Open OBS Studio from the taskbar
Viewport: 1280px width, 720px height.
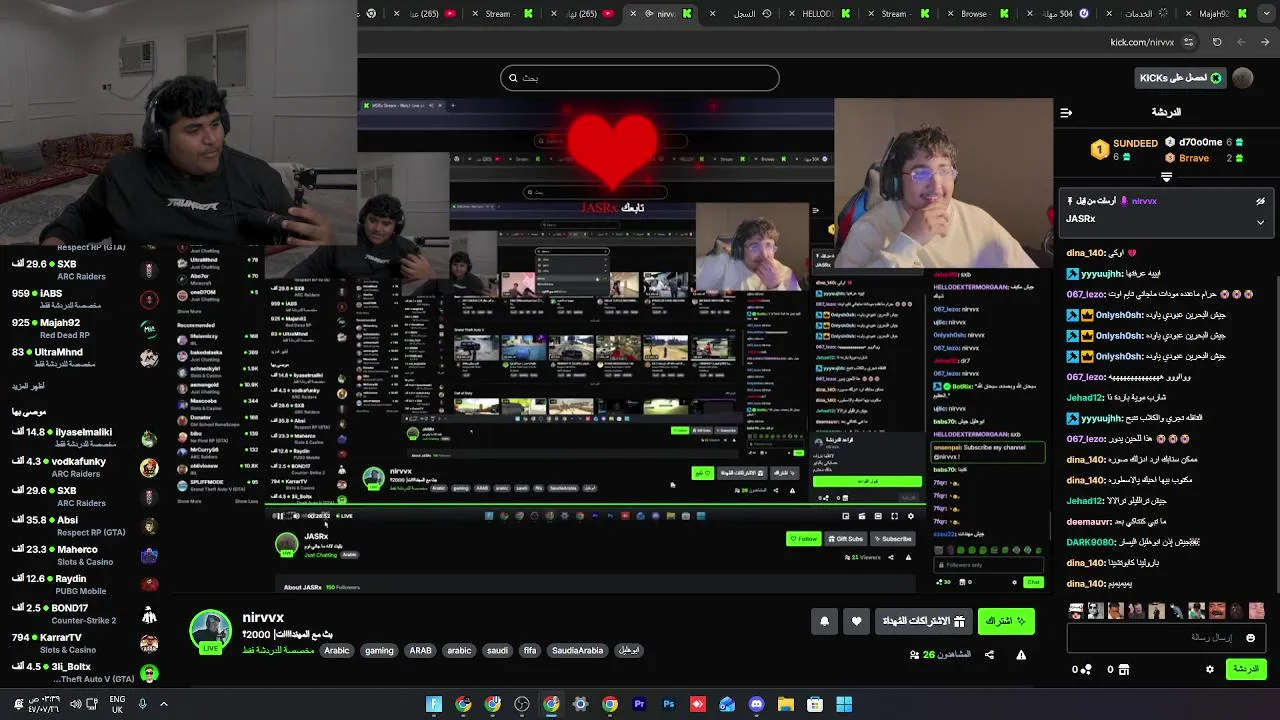tap(522, 705)
